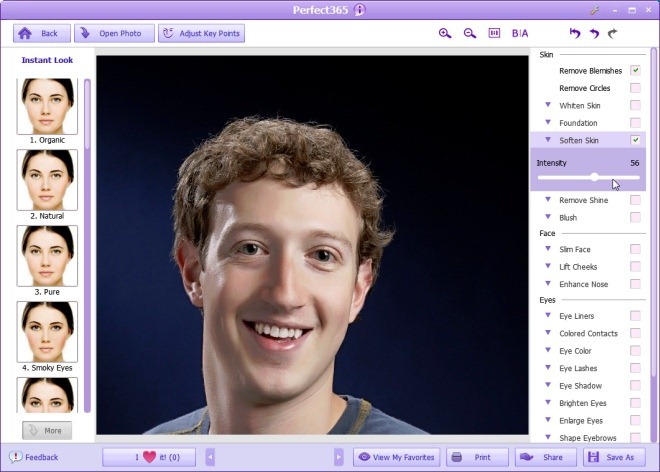The width and height of the screenshot is (660, 472).
Task: Click the printer icon on Print
Action: 457,457
